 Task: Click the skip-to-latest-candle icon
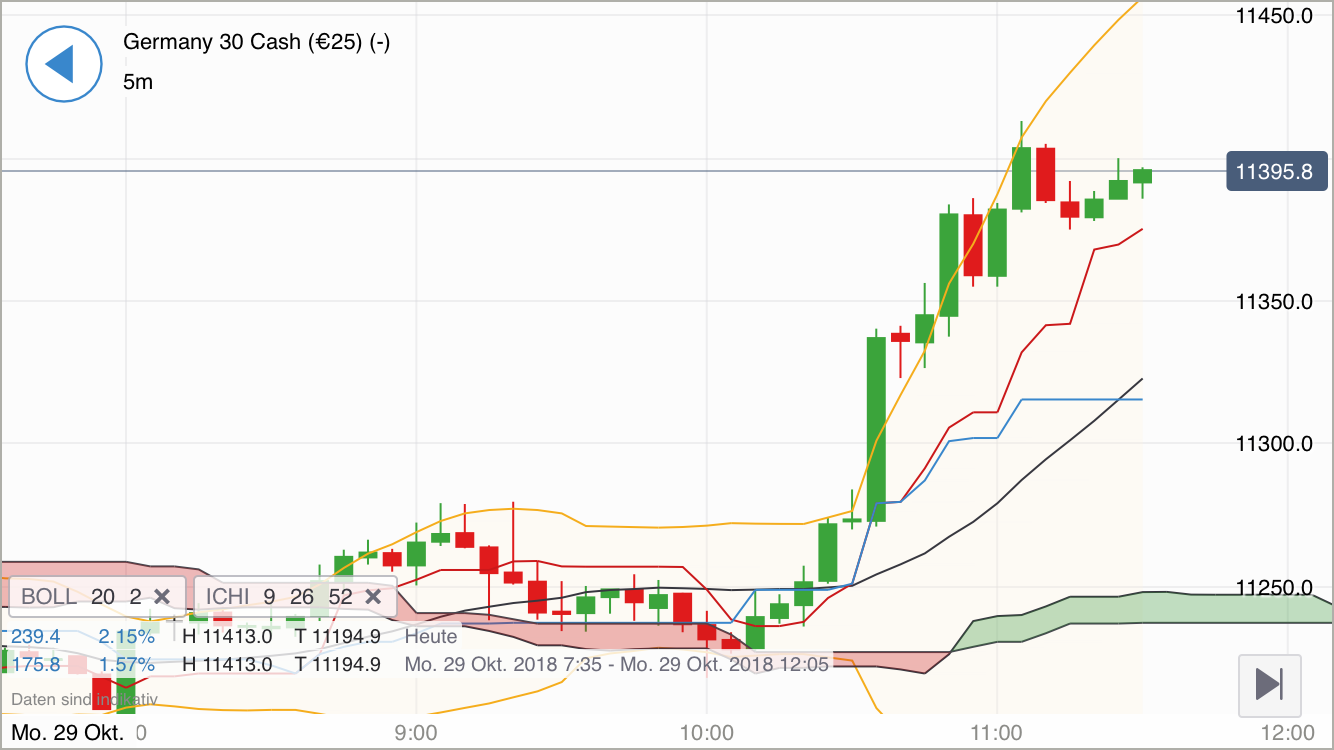pos(1268,686)
